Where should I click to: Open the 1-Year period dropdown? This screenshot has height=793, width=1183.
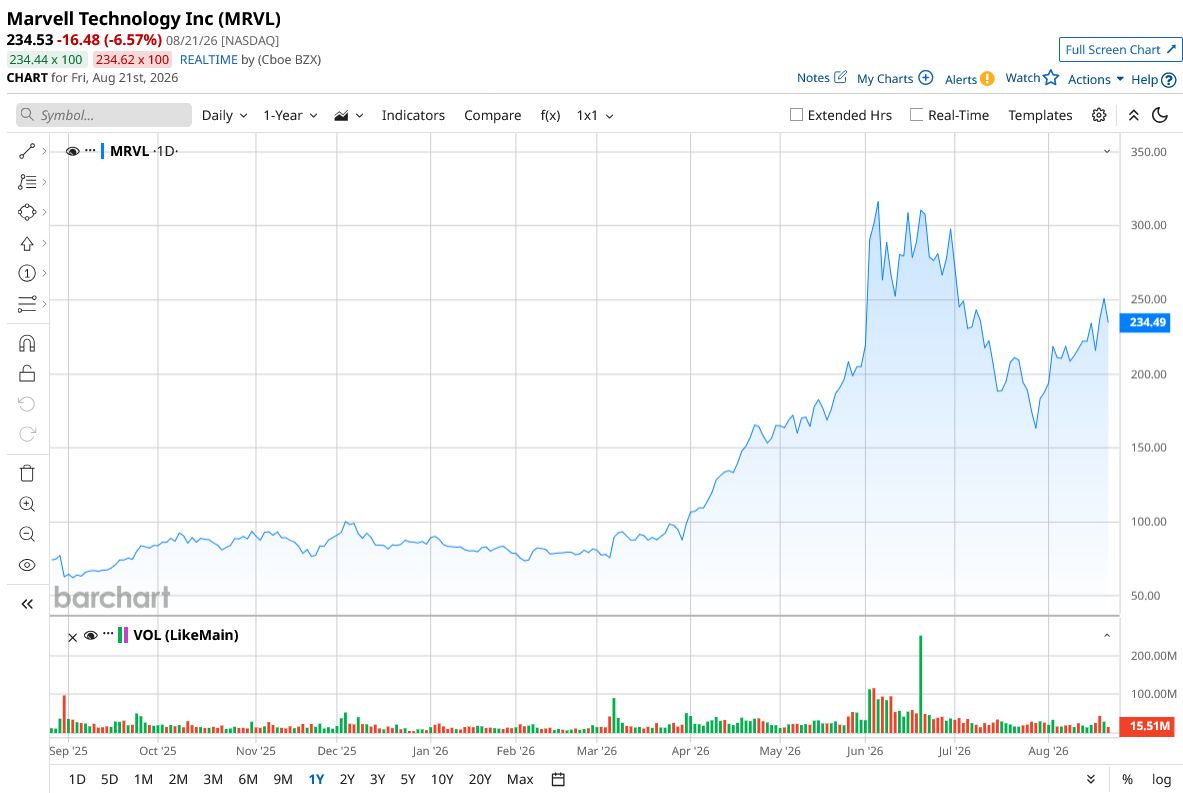click(290, 115)
